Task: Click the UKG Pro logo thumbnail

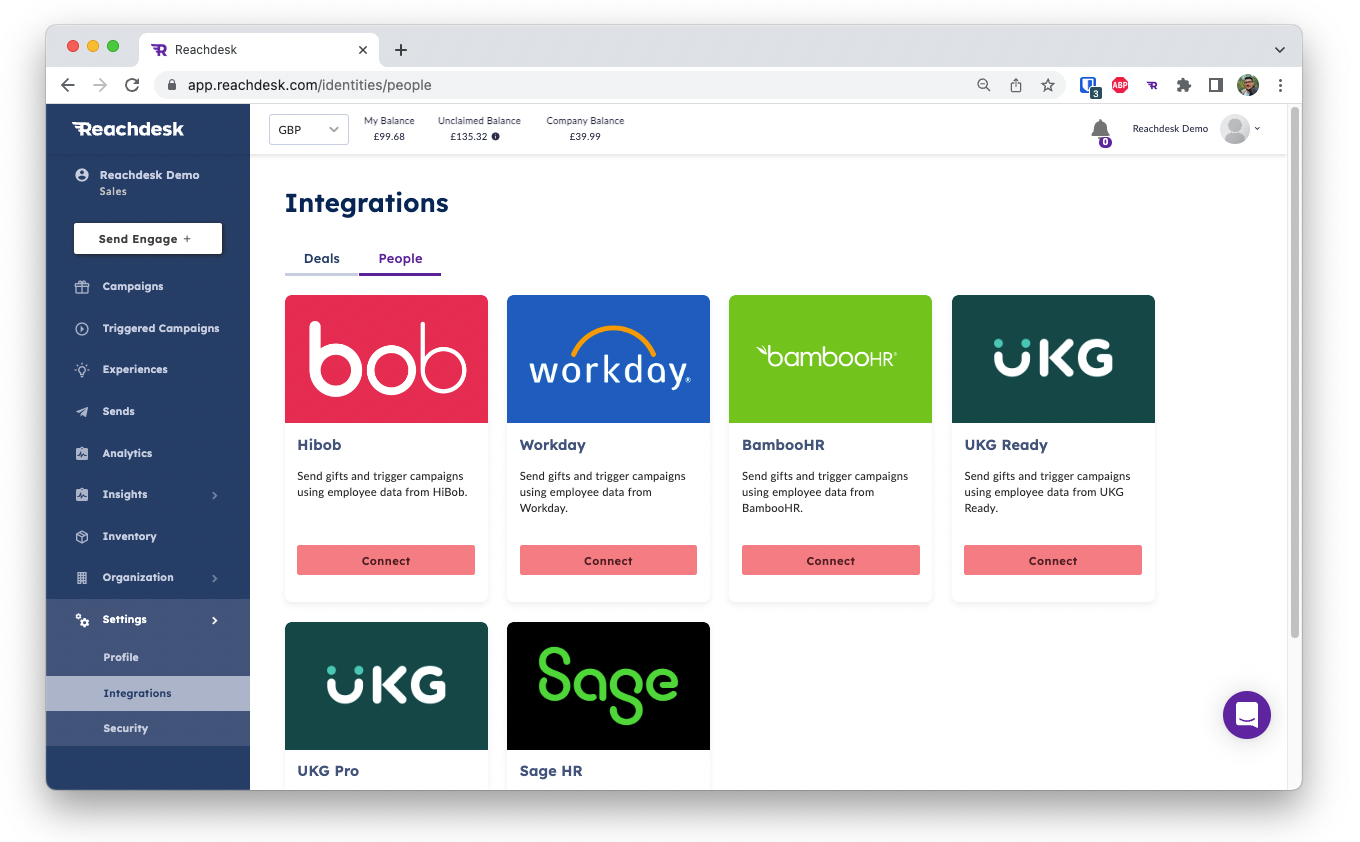Action: tap(386, 686)
